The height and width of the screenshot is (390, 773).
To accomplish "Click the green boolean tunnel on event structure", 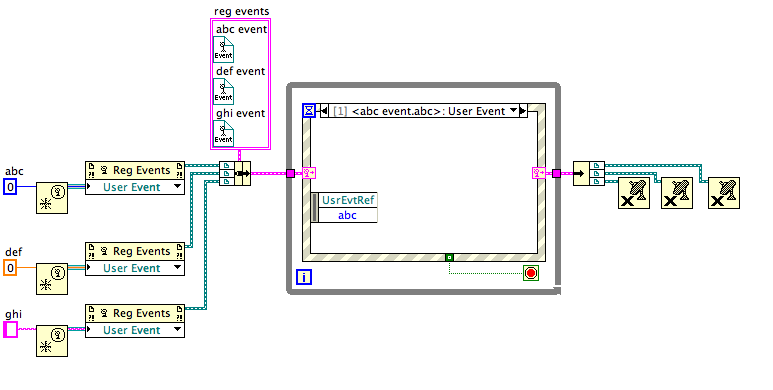I will pos(449,257).
